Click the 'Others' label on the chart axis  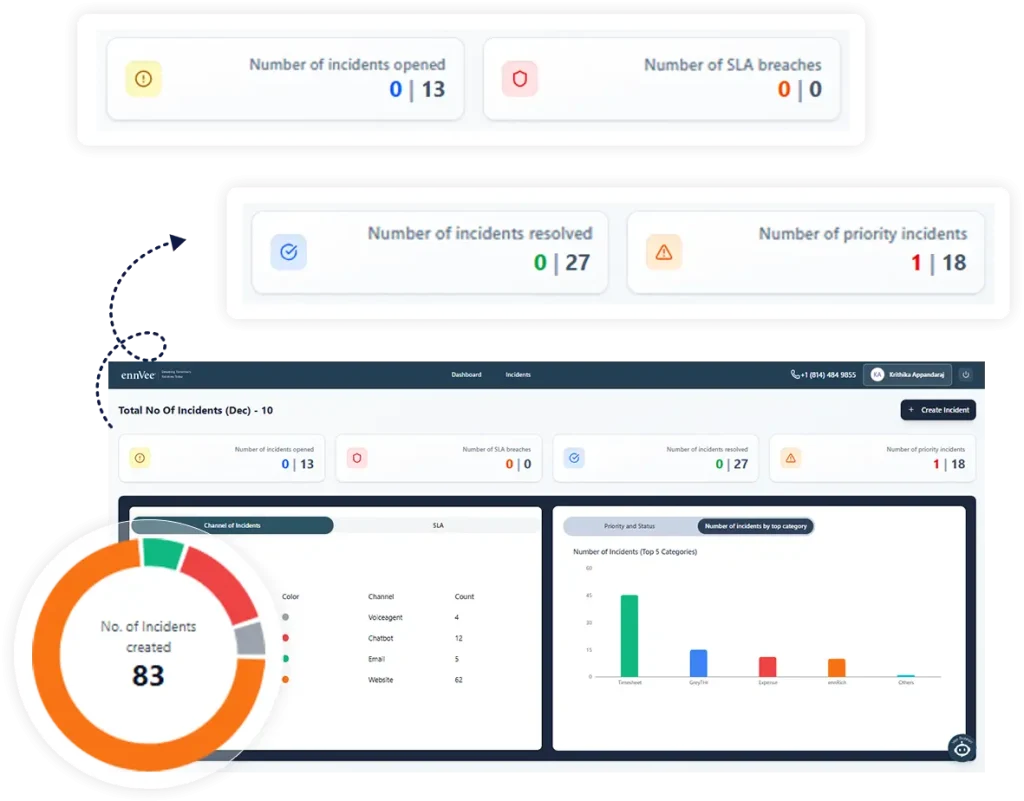(906, 683)
